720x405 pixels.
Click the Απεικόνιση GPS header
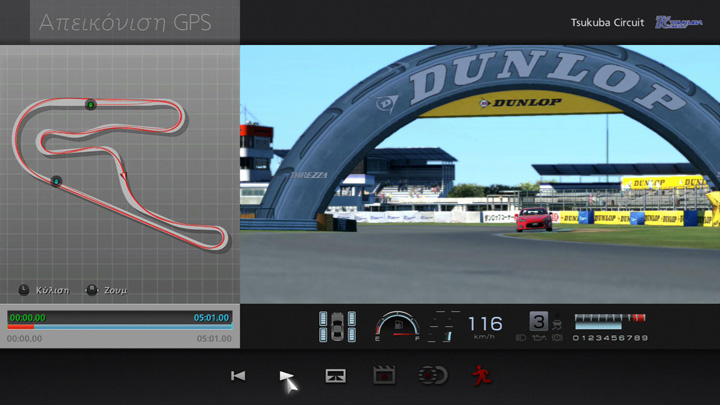coord(125,23)
